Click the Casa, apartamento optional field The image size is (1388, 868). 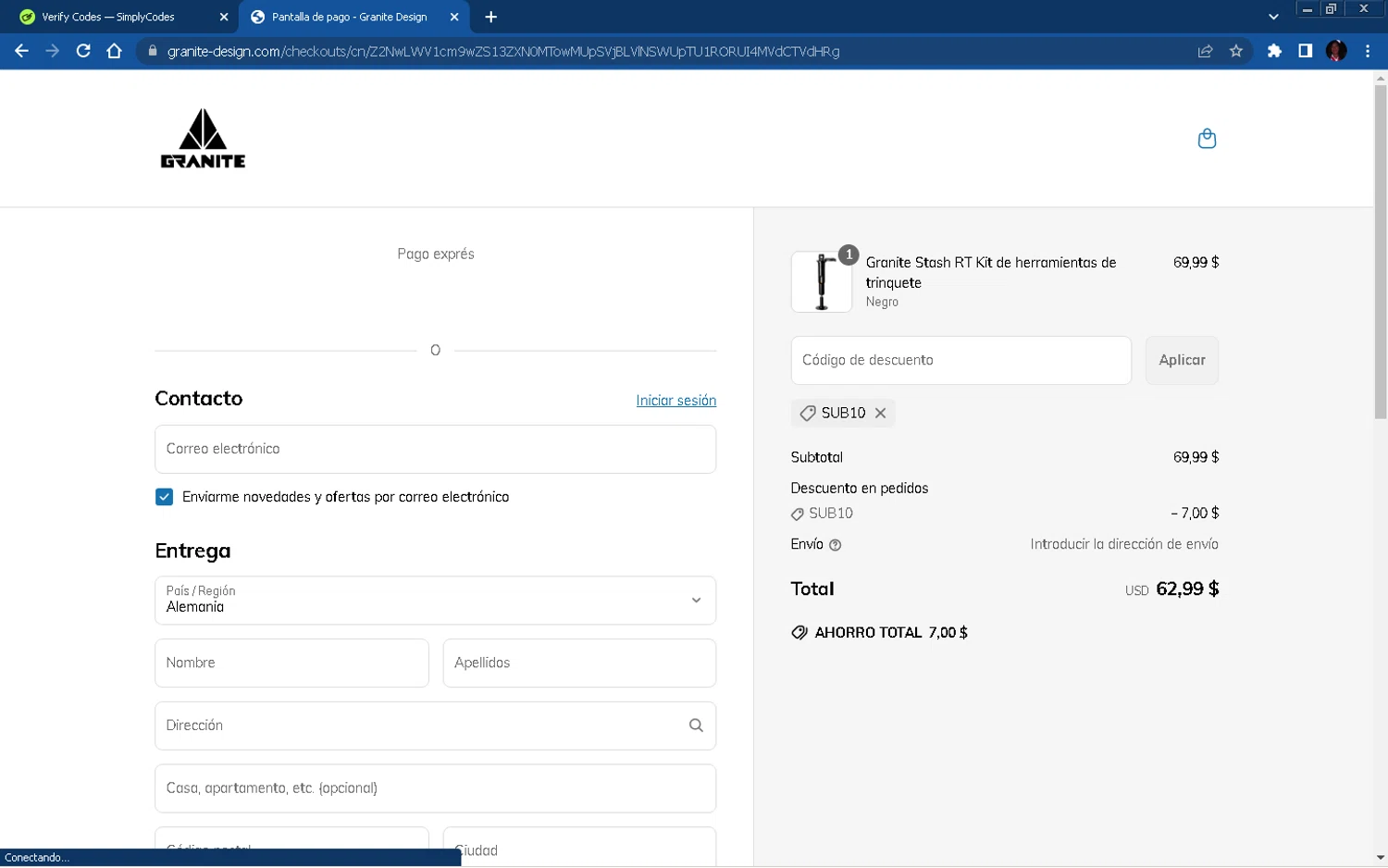[x=435, y=788]
